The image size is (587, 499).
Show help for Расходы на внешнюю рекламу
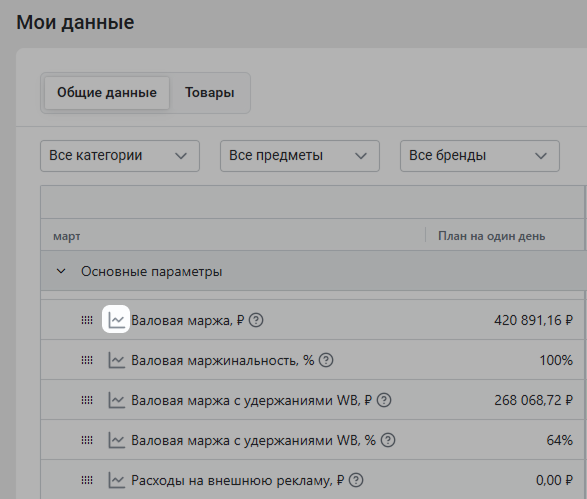[x=356, y=481]
